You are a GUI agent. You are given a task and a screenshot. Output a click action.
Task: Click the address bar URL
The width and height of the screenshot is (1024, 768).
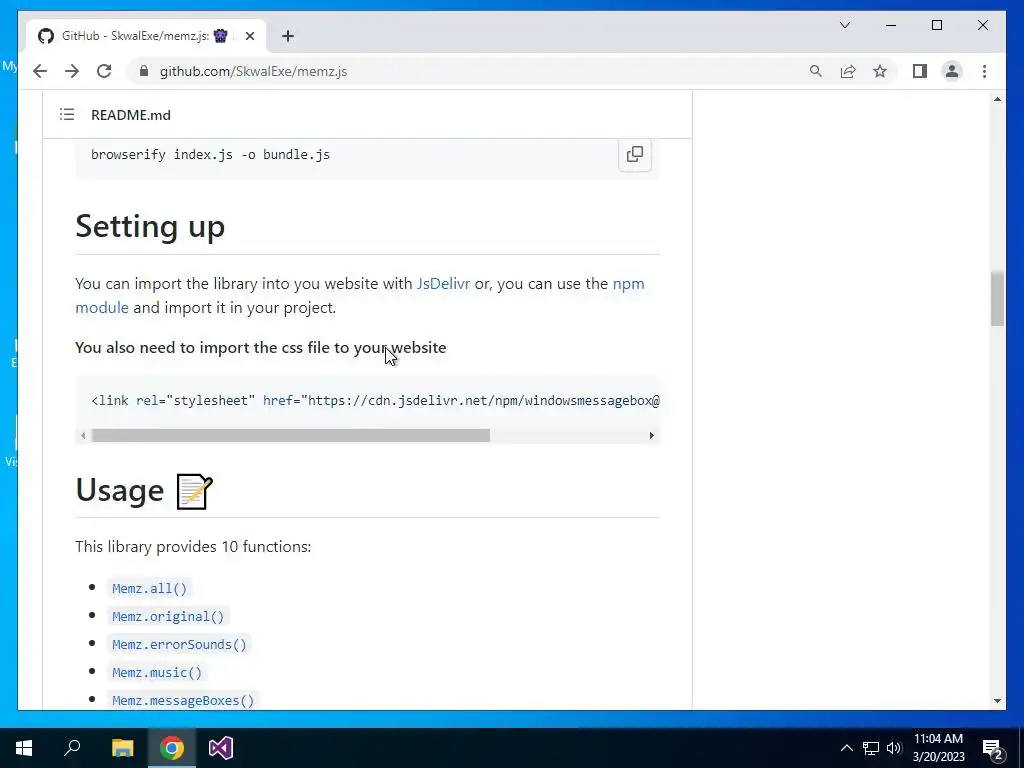click(x=253, y=71)
